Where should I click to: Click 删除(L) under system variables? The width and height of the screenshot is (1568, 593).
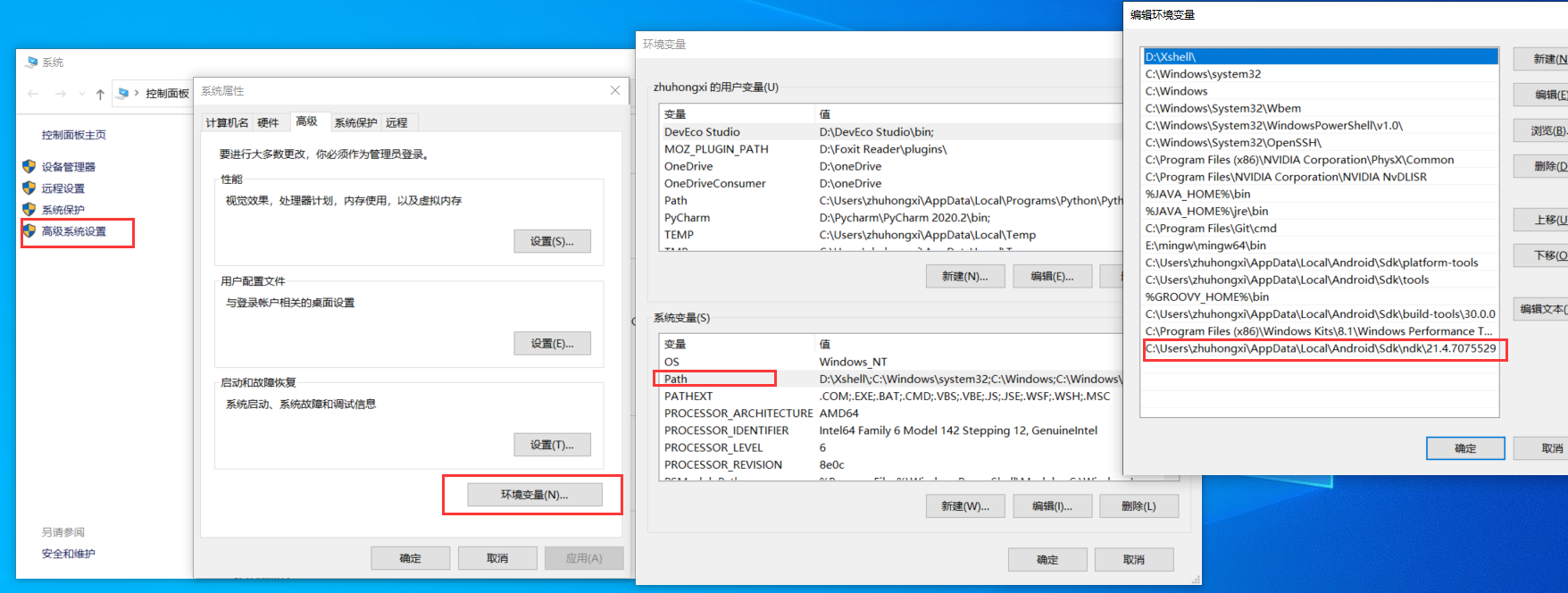pyautogui.click(x=1138, y=506)
